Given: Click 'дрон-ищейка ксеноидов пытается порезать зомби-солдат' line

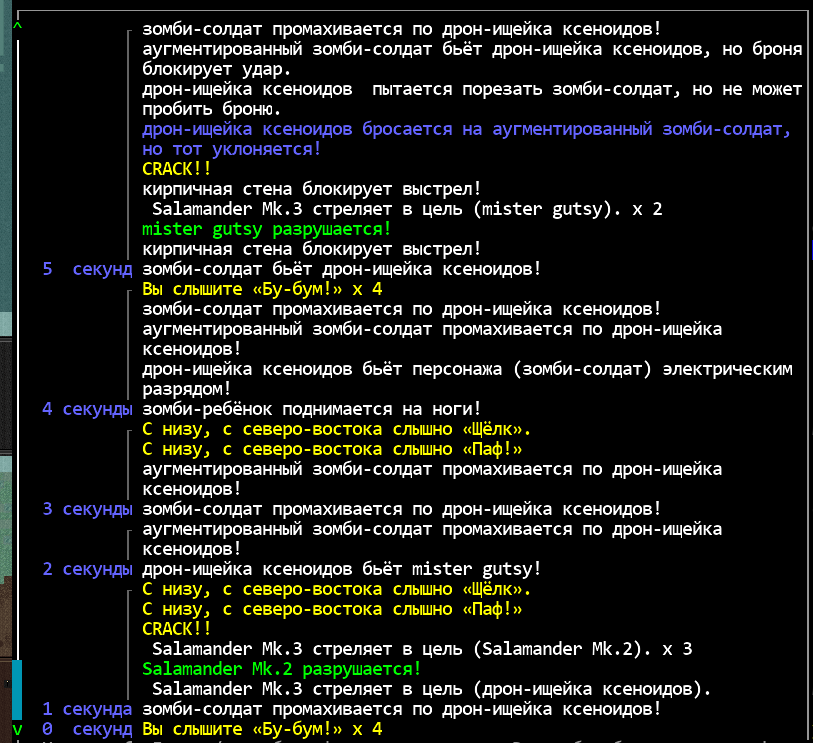Looking at the screenshot, I should tap(472, 89).
